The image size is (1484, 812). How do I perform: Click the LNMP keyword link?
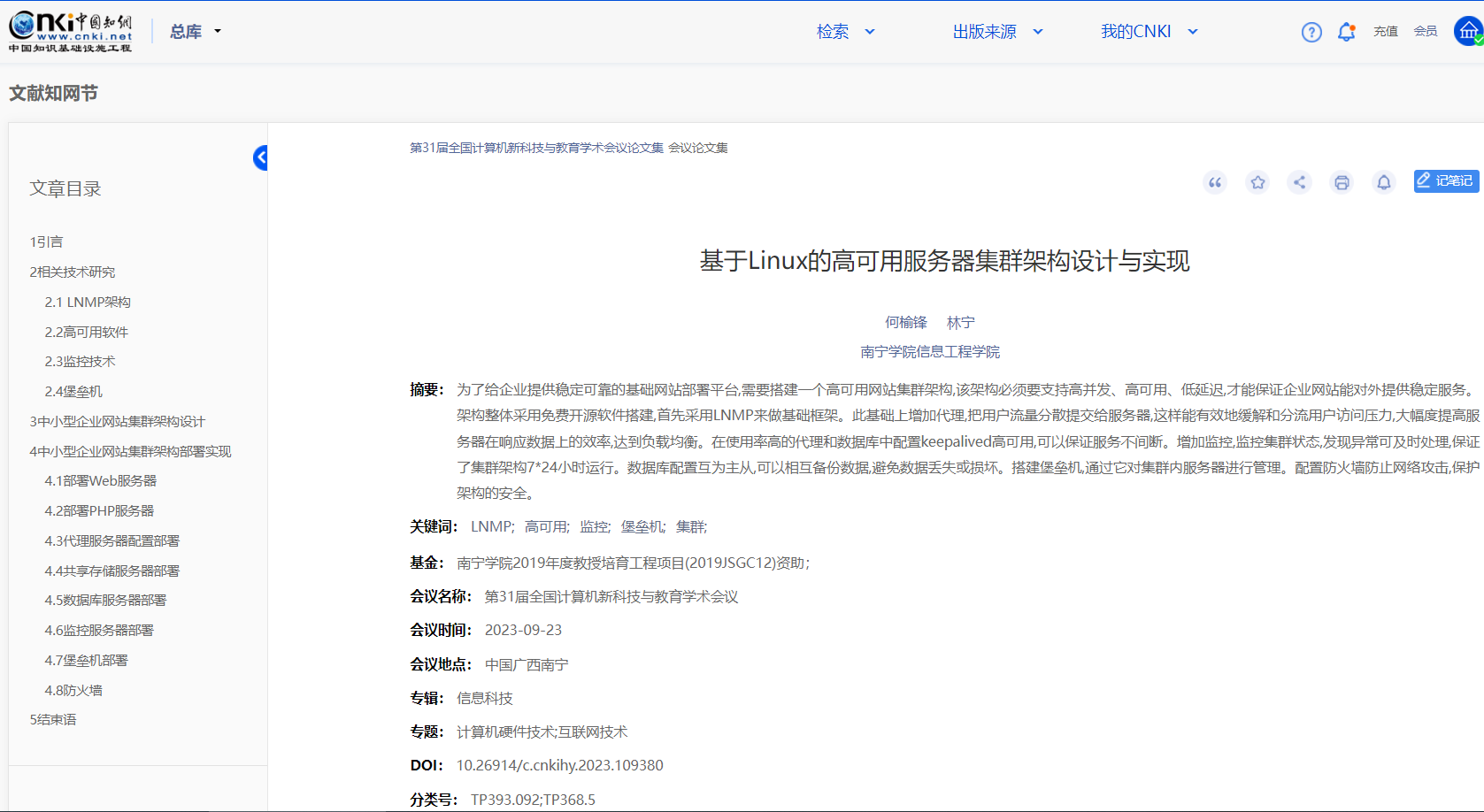[x=491, y=526]
